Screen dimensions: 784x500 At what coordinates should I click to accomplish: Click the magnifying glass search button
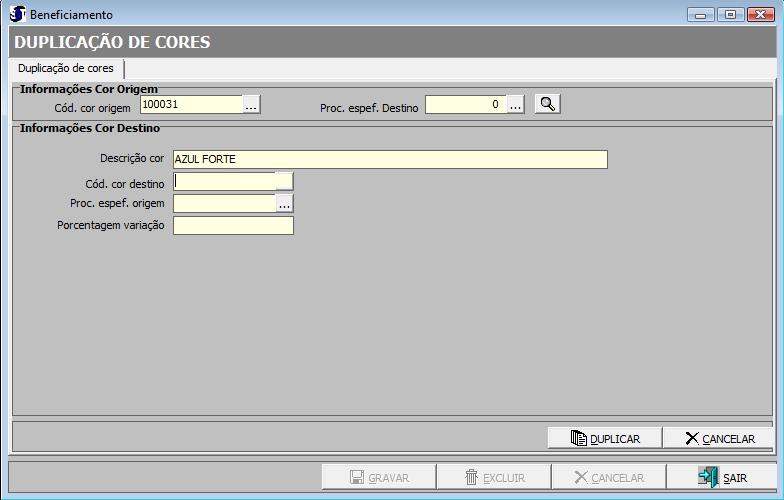point(547,104)
